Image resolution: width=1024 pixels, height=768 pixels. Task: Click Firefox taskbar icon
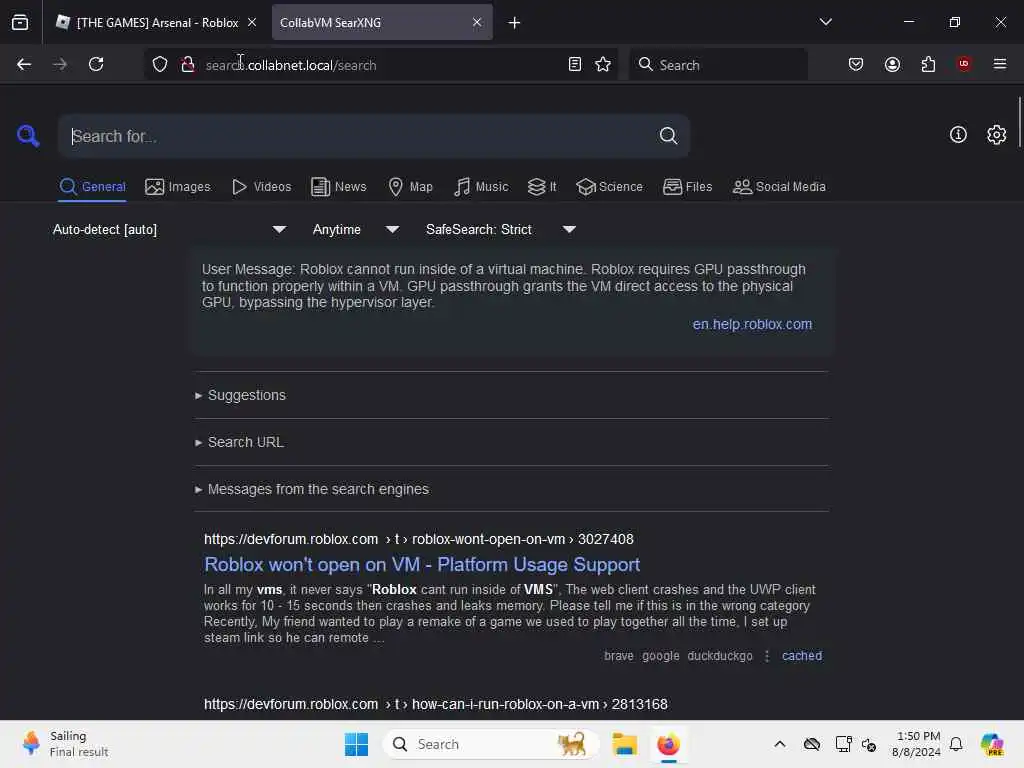pos(668,744)
